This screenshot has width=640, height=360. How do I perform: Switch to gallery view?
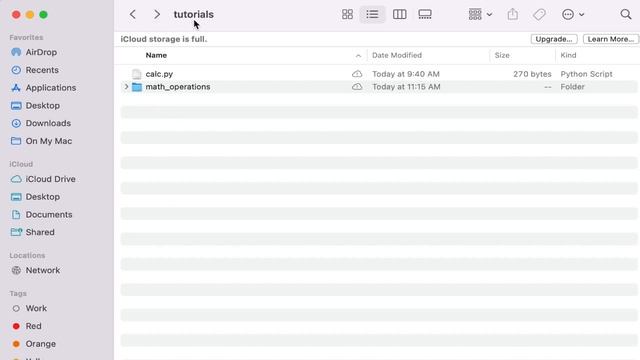pos(425,14)
